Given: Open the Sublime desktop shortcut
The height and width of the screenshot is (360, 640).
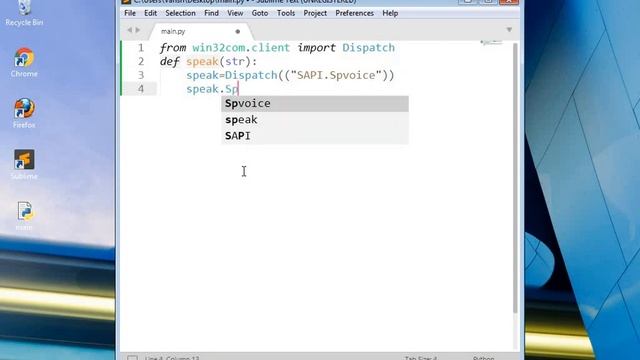Looking at the screenshot, I should (x=24, y=164).
